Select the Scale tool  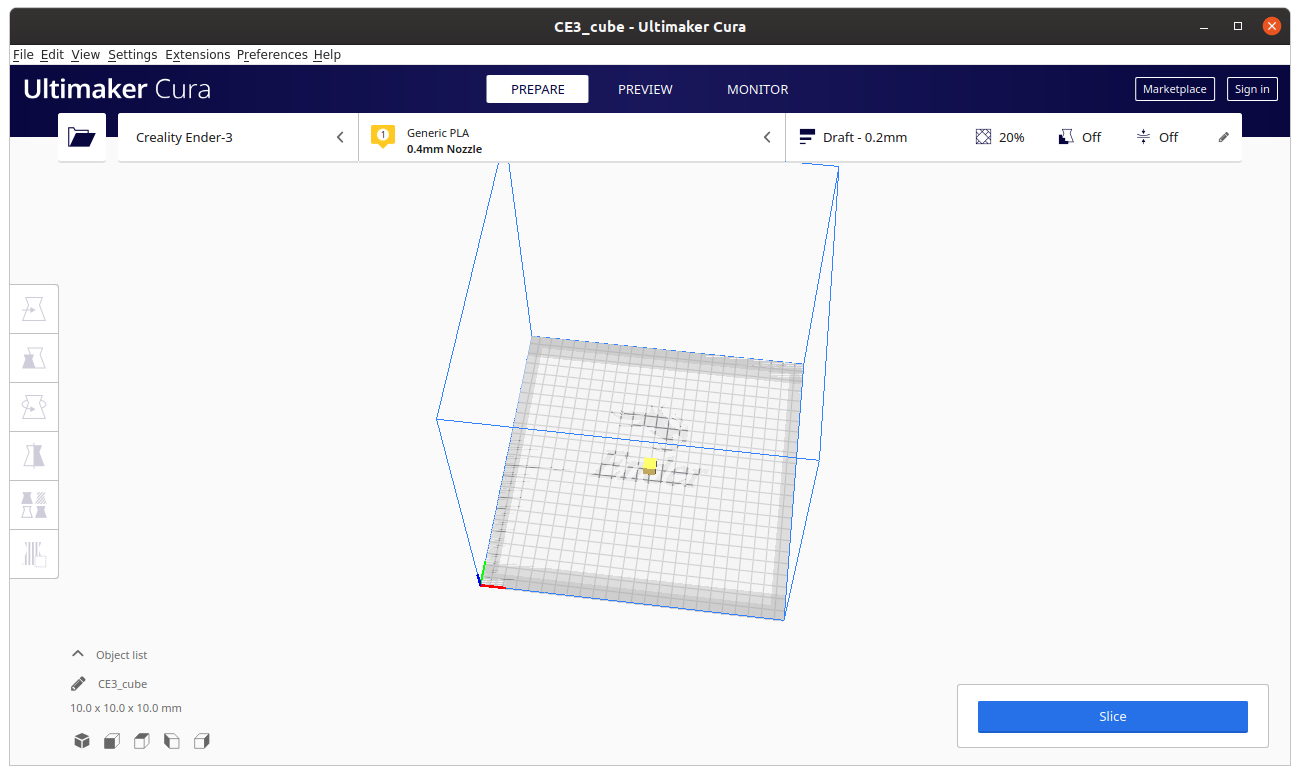coord(34,357)
